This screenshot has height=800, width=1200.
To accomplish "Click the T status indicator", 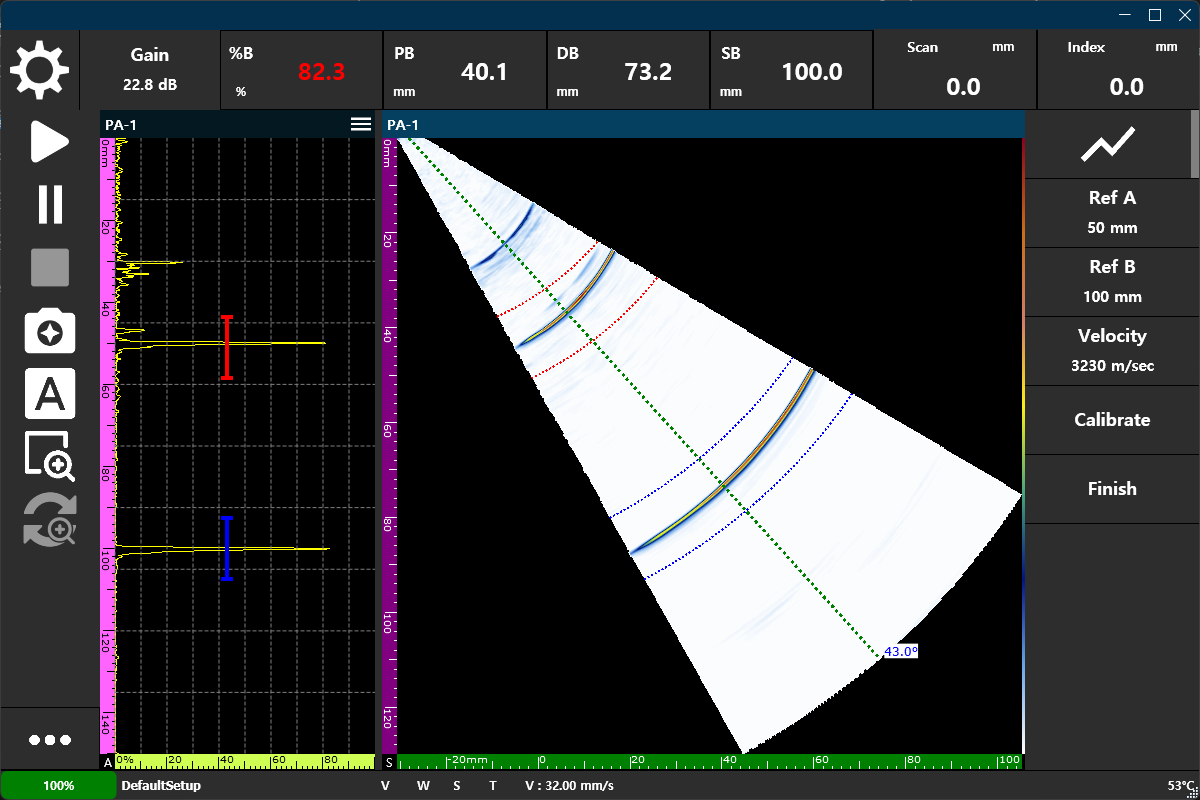I will click(492, 786).
